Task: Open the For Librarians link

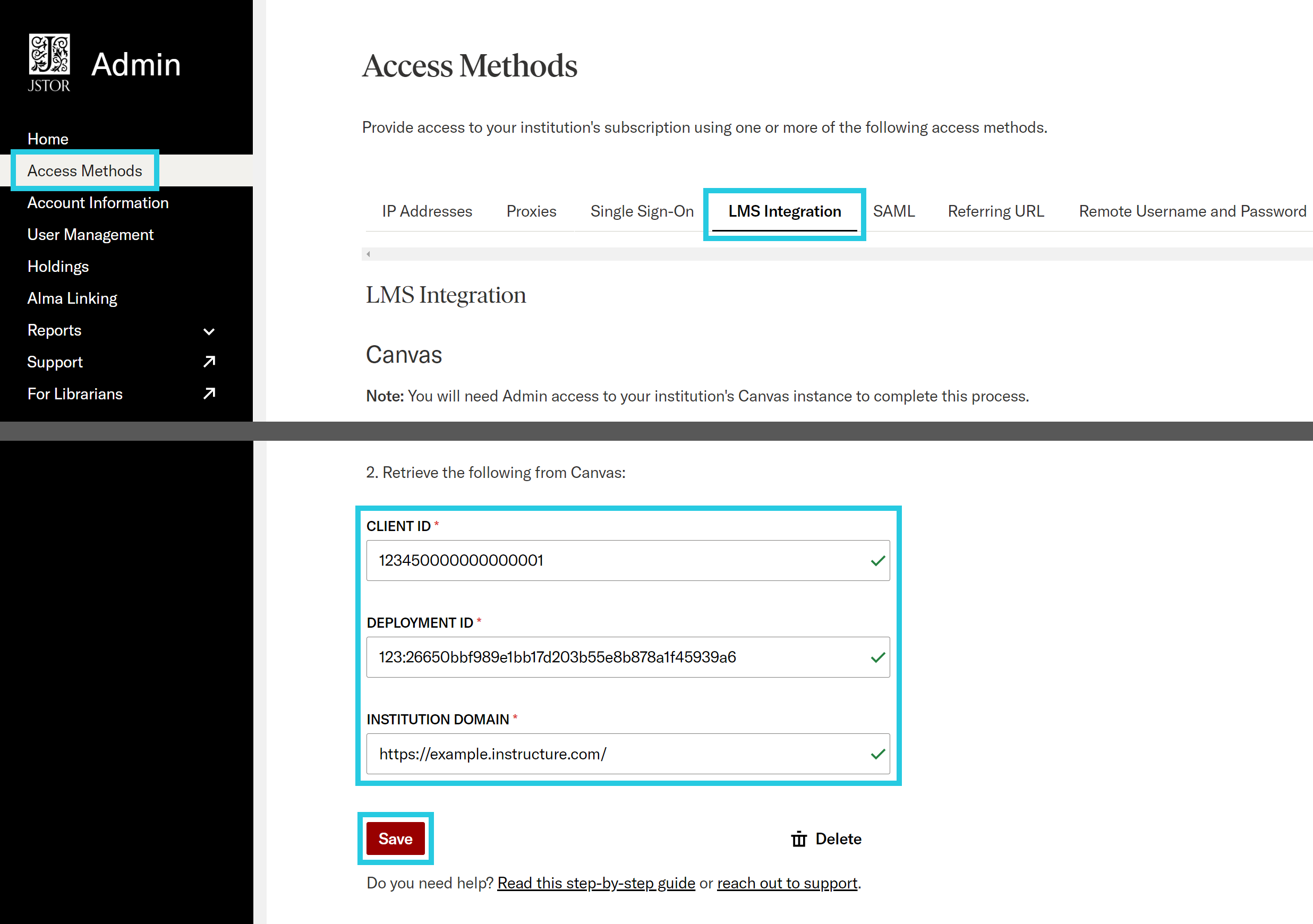Action: [x=75, y=394]
